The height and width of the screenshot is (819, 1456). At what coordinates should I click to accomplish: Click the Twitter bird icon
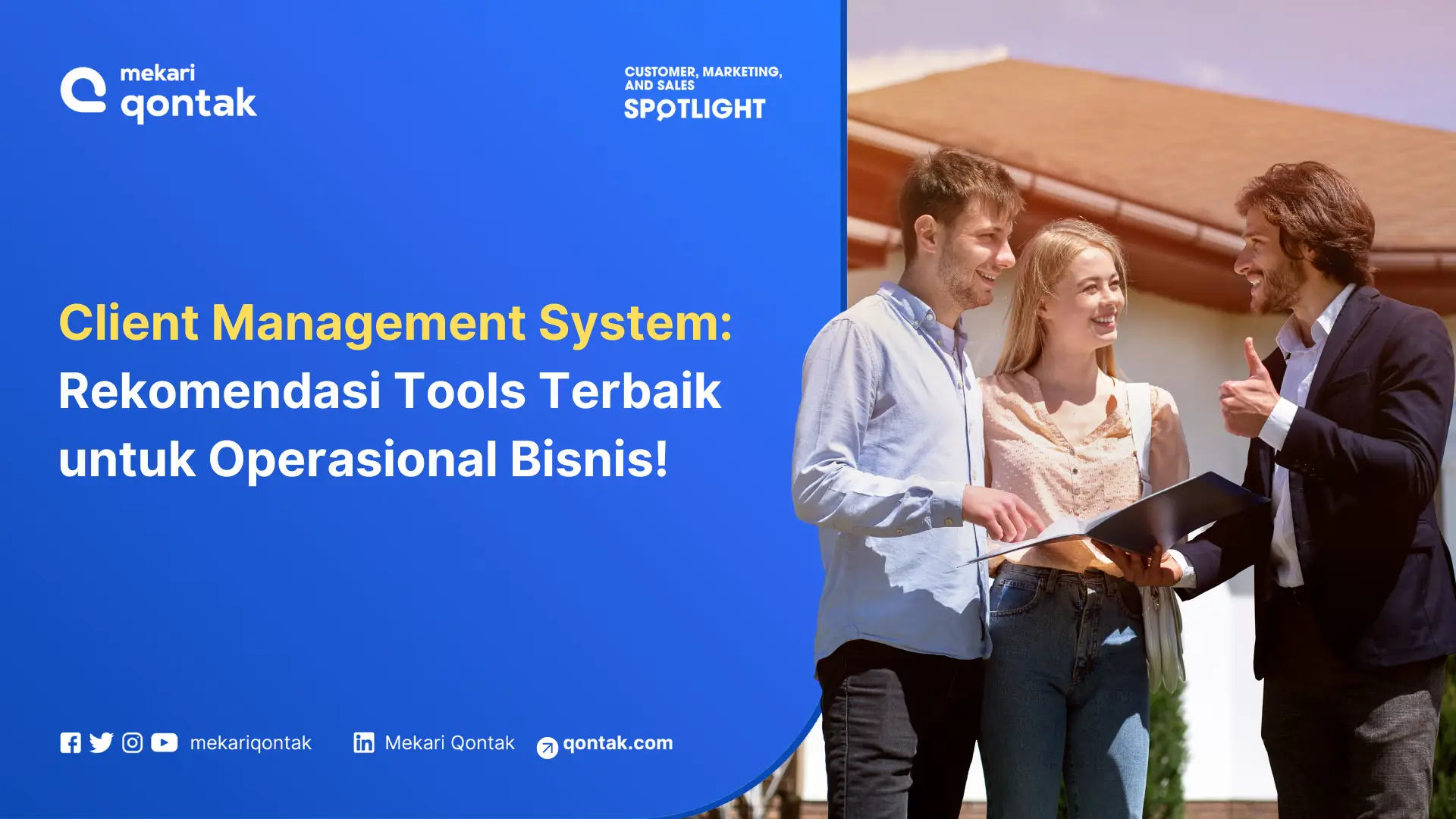(x=102, y=743)
